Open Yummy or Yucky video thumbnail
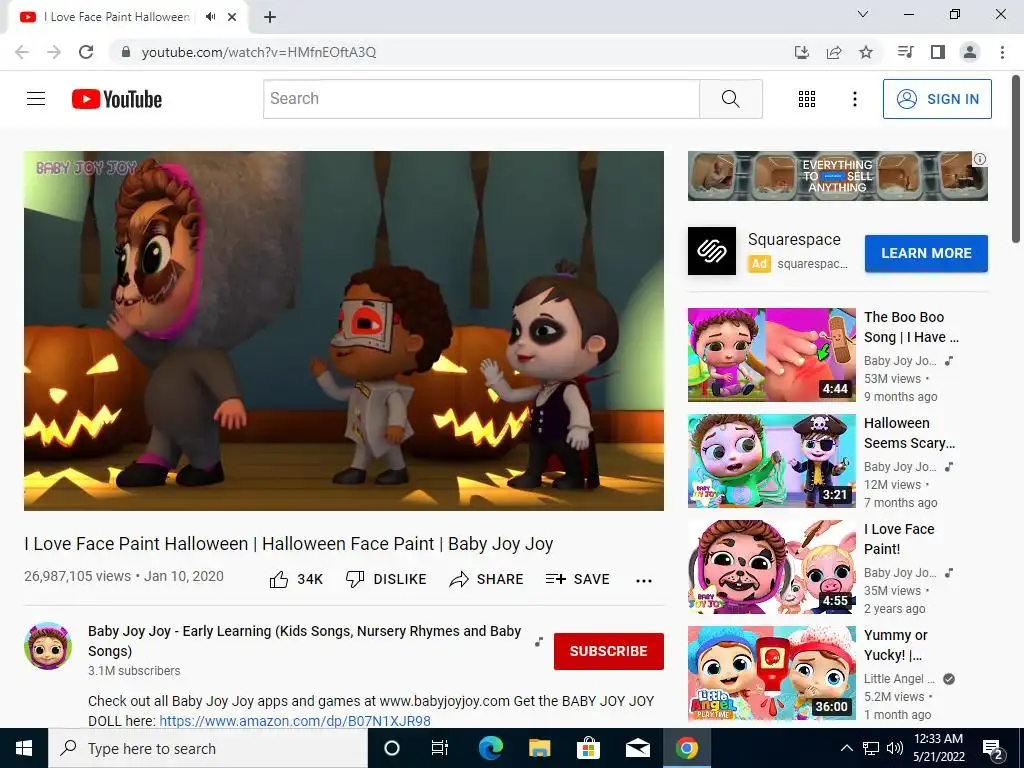The image size is (1024, 768). coord(771,673)
